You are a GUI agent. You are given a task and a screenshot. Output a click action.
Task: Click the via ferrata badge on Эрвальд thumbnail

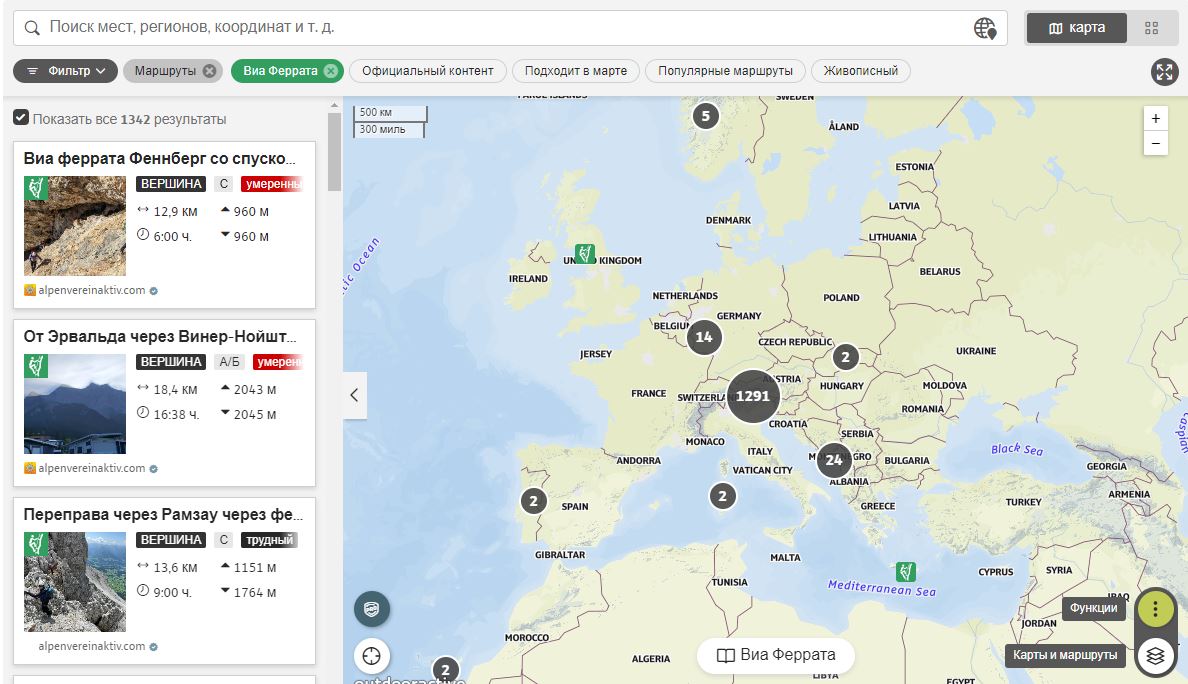(x=36, y=365)
